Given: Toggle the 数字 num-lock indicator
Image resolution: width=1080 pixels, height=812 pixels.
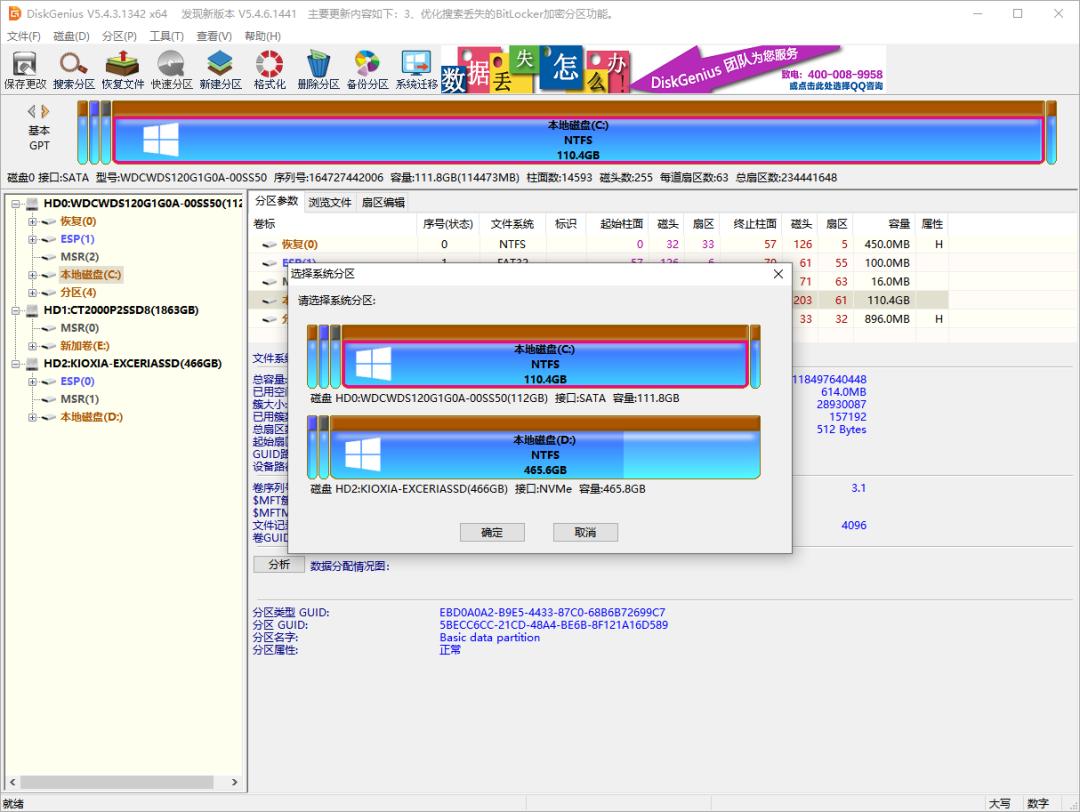Looking at the screenshot, I should (1038, 802).
